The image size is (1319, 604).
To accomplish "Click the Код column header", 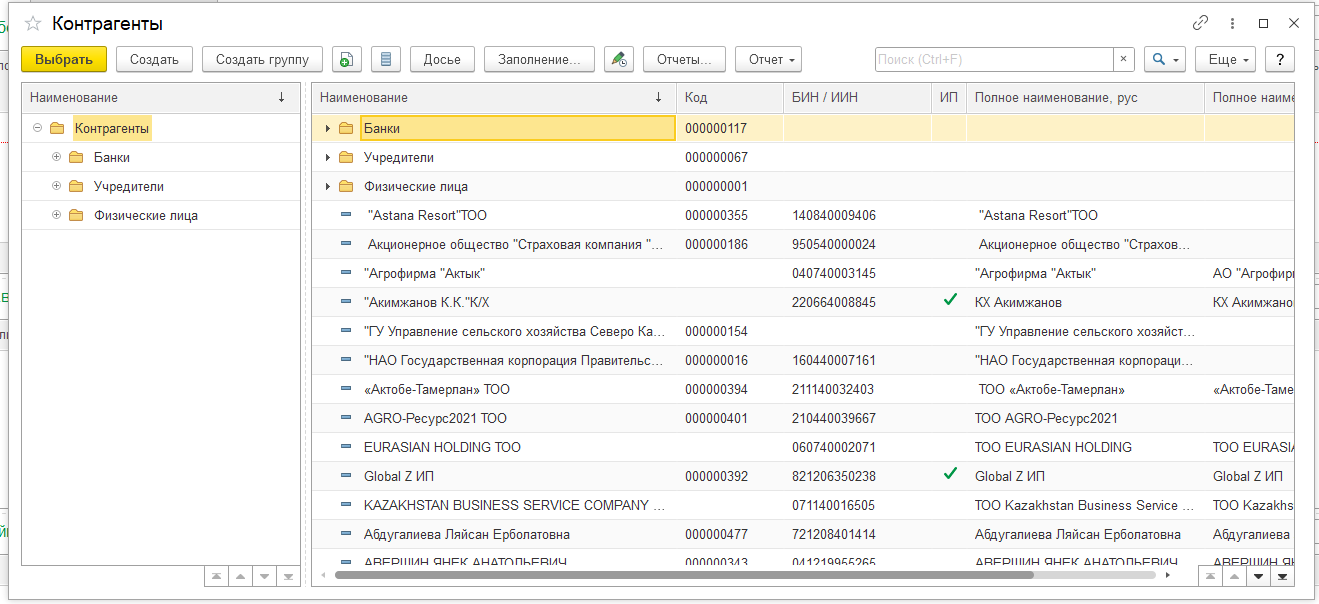I will pos(730,97).
